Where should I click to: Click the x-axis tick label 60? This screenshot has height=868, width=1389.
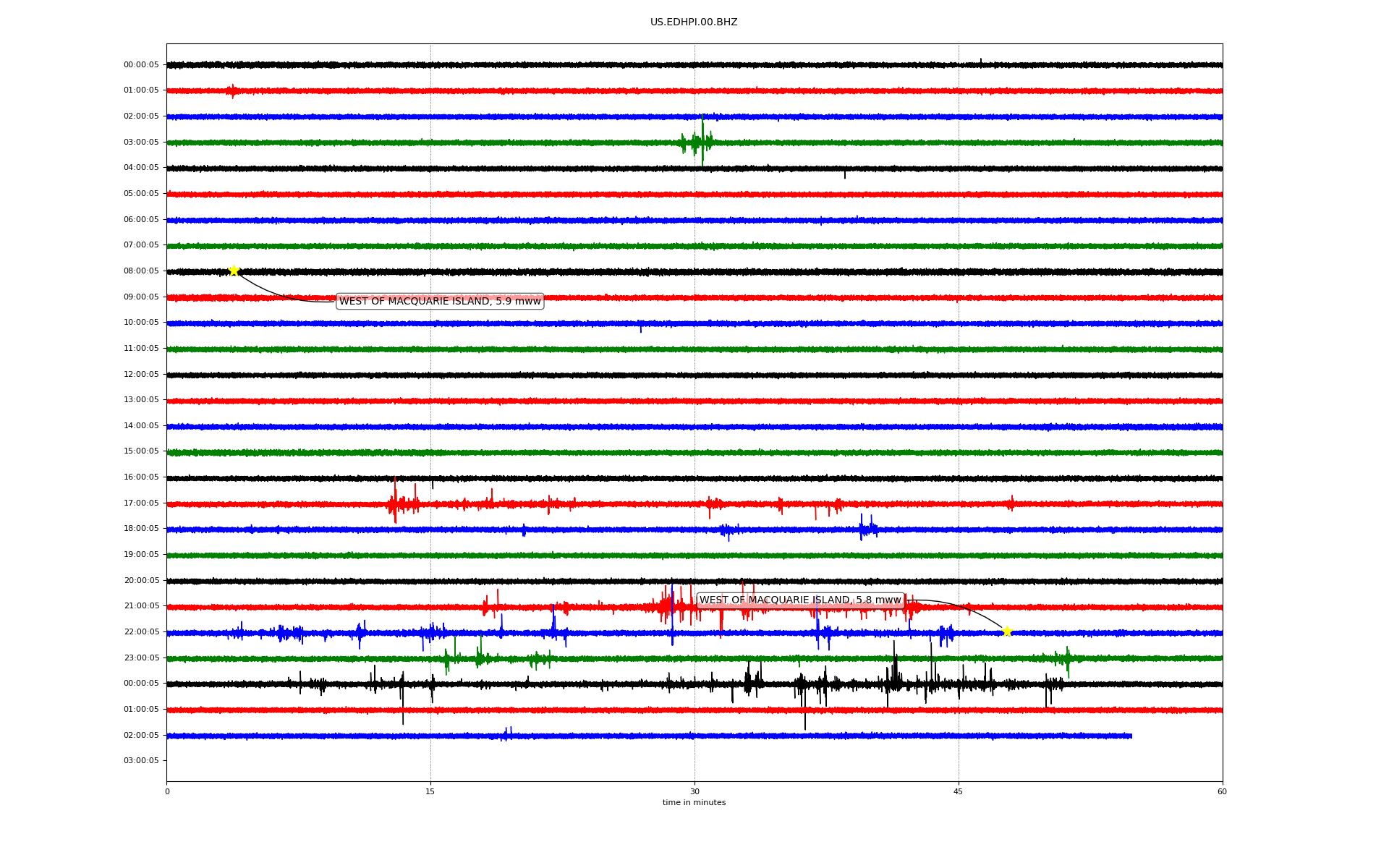(x=1222, y=791)
